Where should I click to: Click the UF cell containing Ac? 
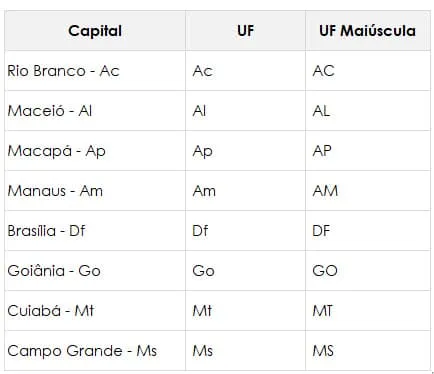[x=245, y=71]
